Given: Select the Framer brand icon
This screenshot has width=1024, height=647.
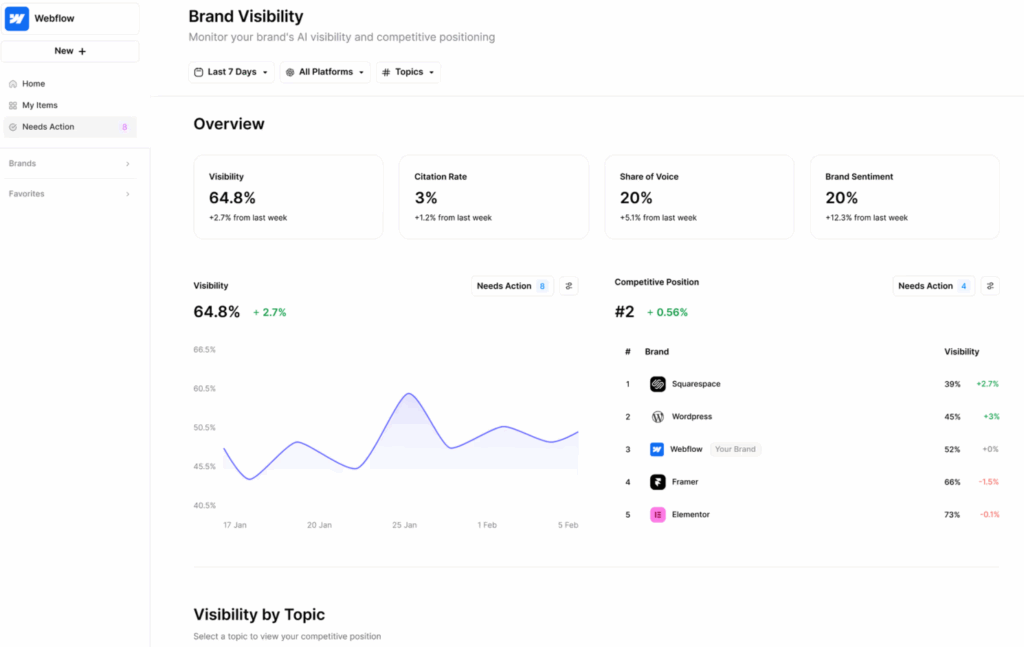Looking at the screenshot, I should click(x=657, y=481).
